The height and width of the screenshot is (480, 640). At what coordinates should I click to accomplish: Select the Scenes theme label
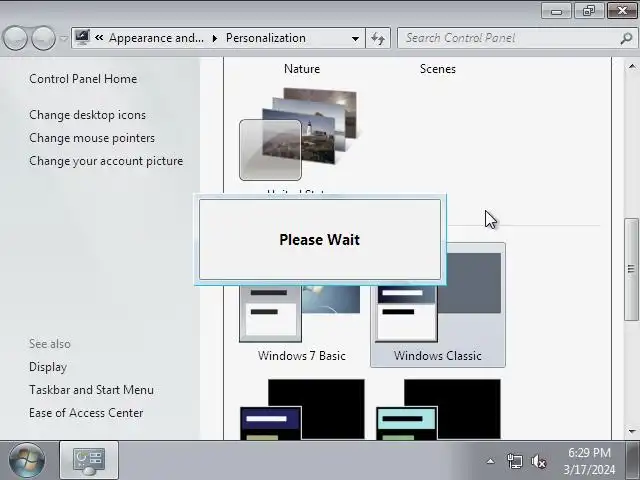tap(438, 69)
